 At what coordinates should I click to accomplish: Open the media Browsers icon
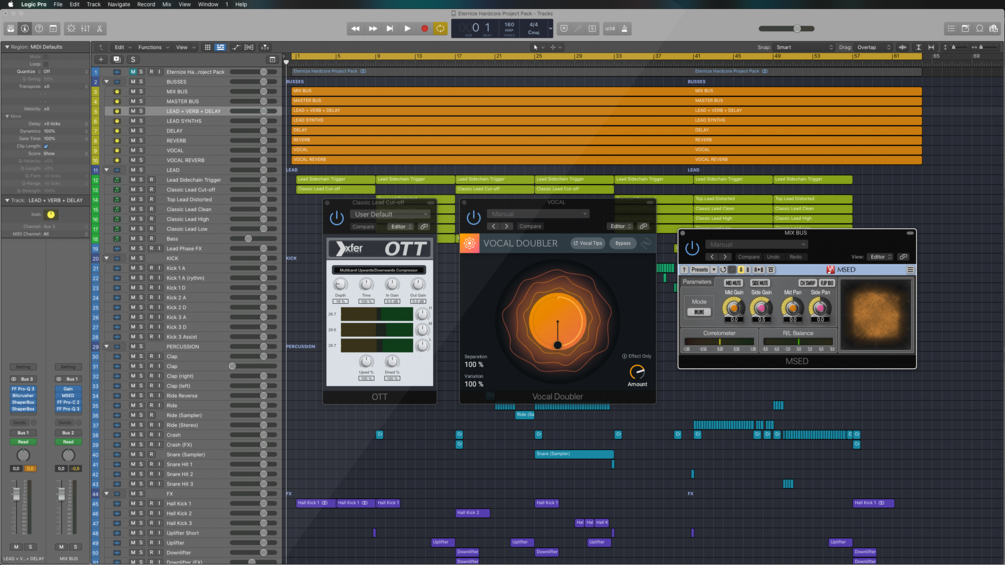(x=993, y=28)
